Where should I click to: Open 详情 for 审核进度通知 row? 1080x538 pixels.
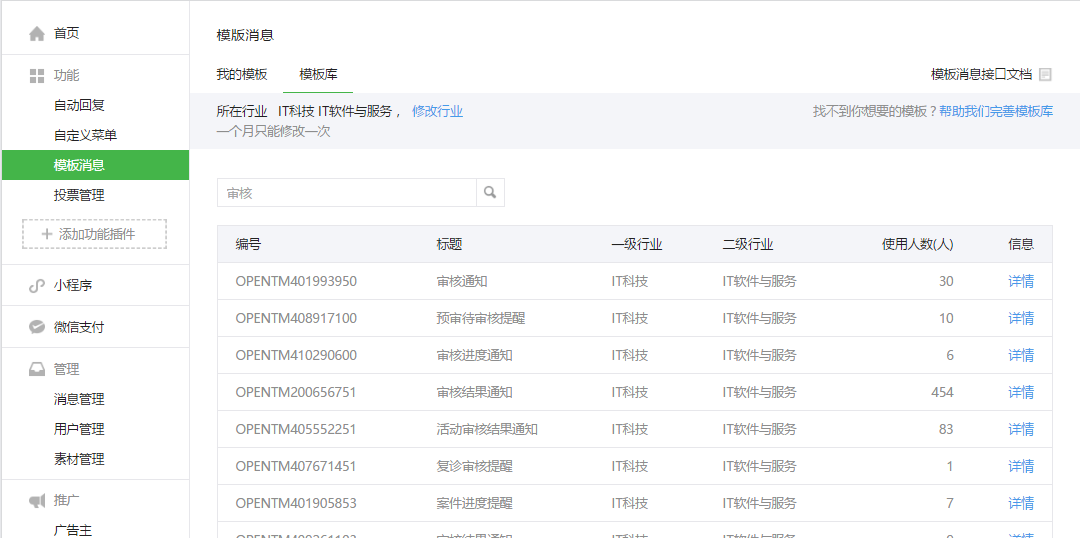(x=1021, y=355)
